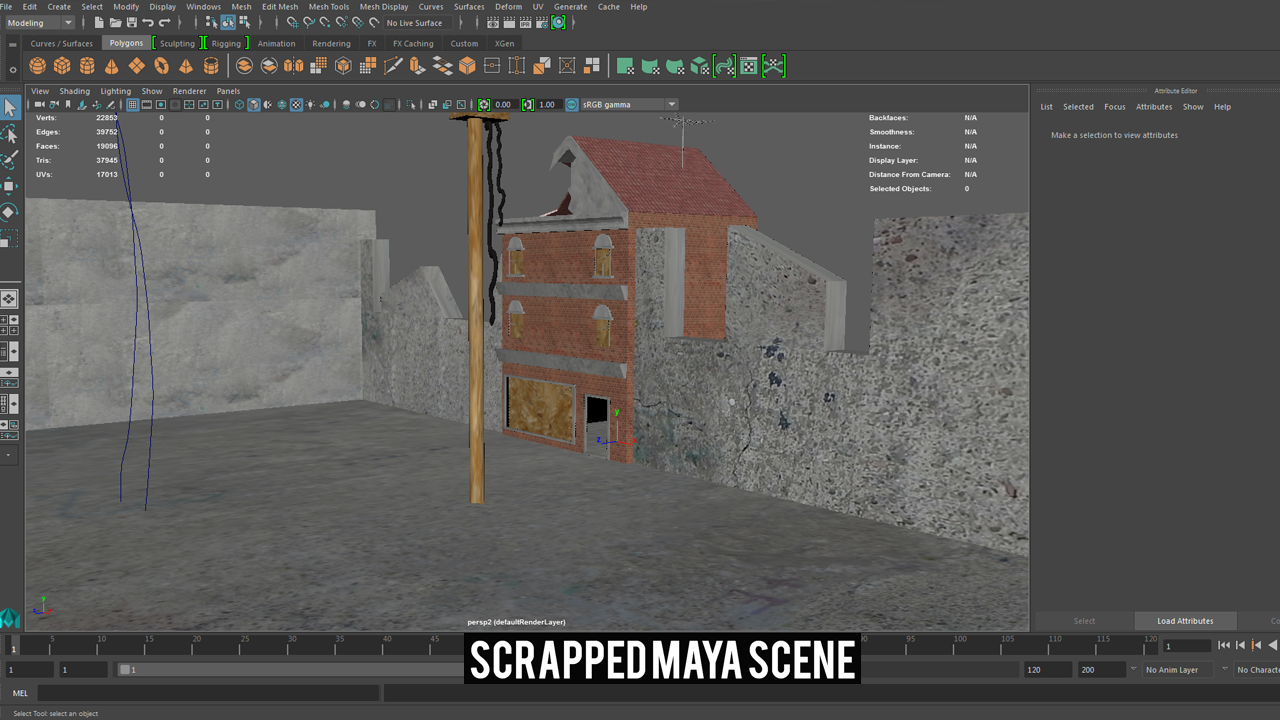Click the Load Attributes button
Viewport: 1280px width, 720px height.
point(1185,621)
